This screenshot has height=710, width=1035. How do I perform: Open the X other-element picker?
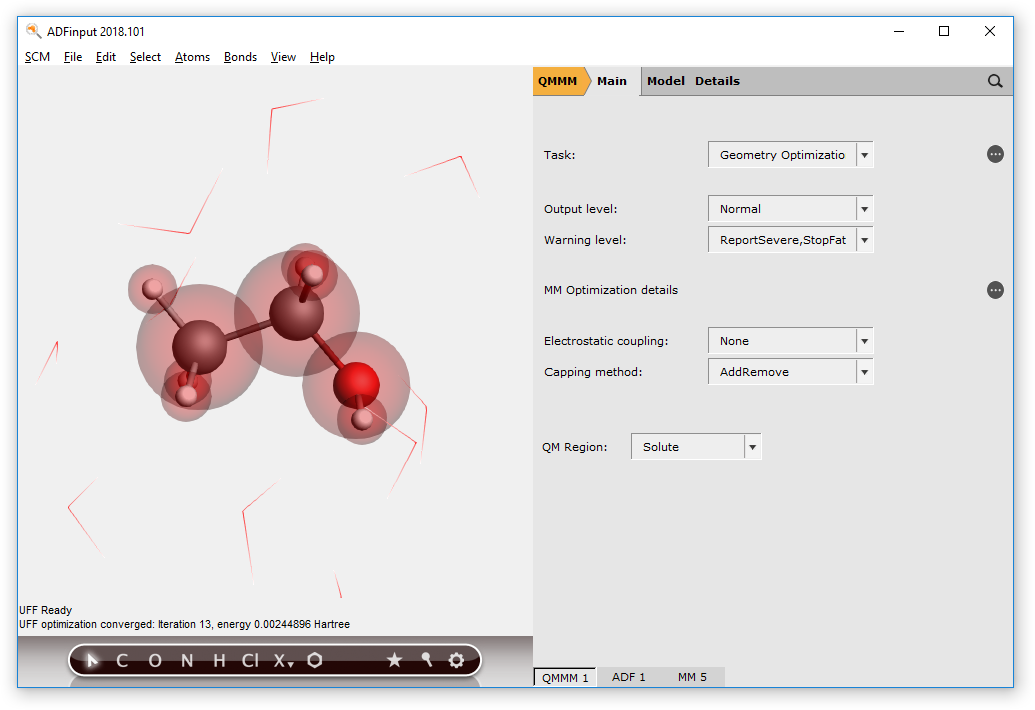tap(284, 661)
